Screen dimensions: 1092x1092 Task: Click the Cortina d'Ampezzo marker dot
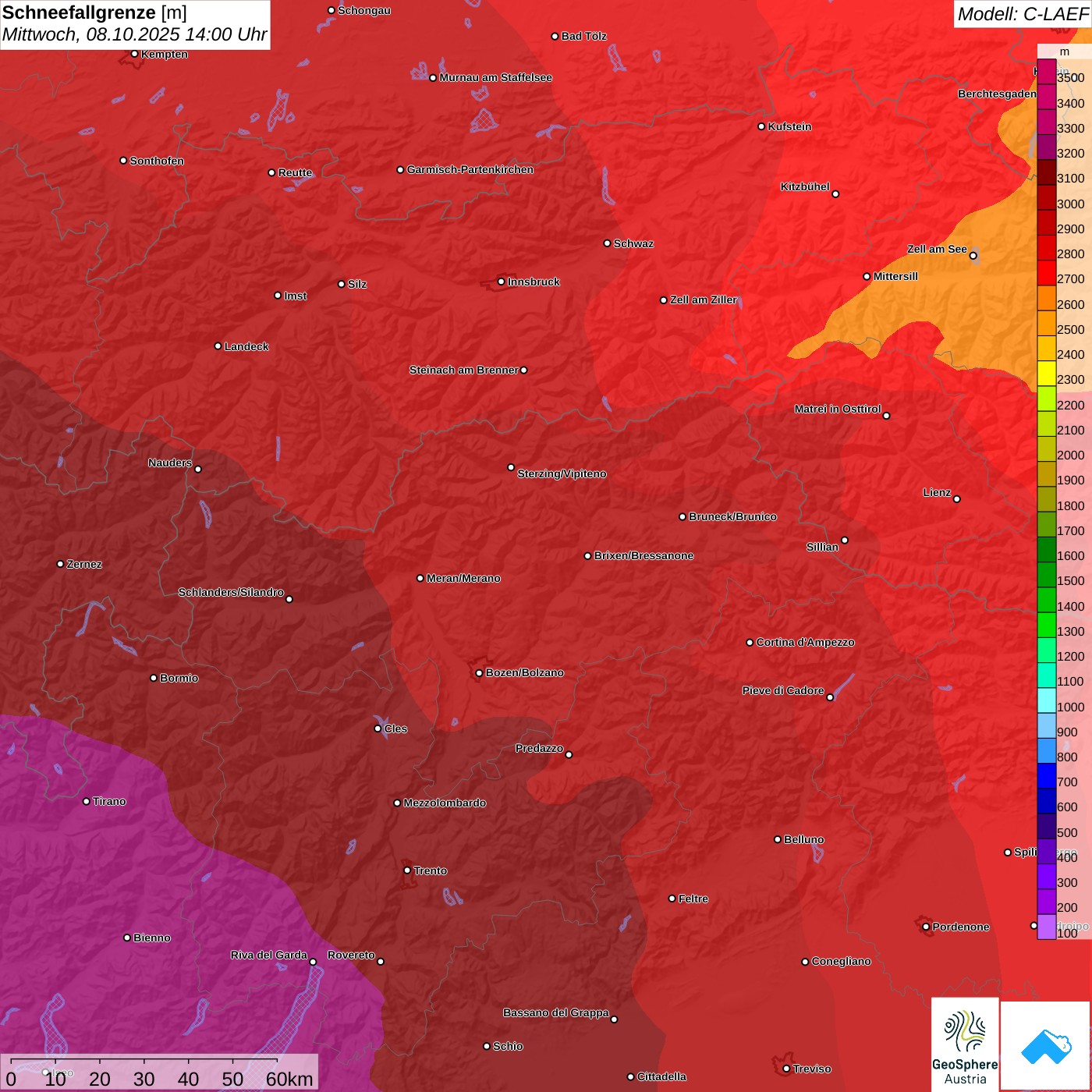coord(750,643)
